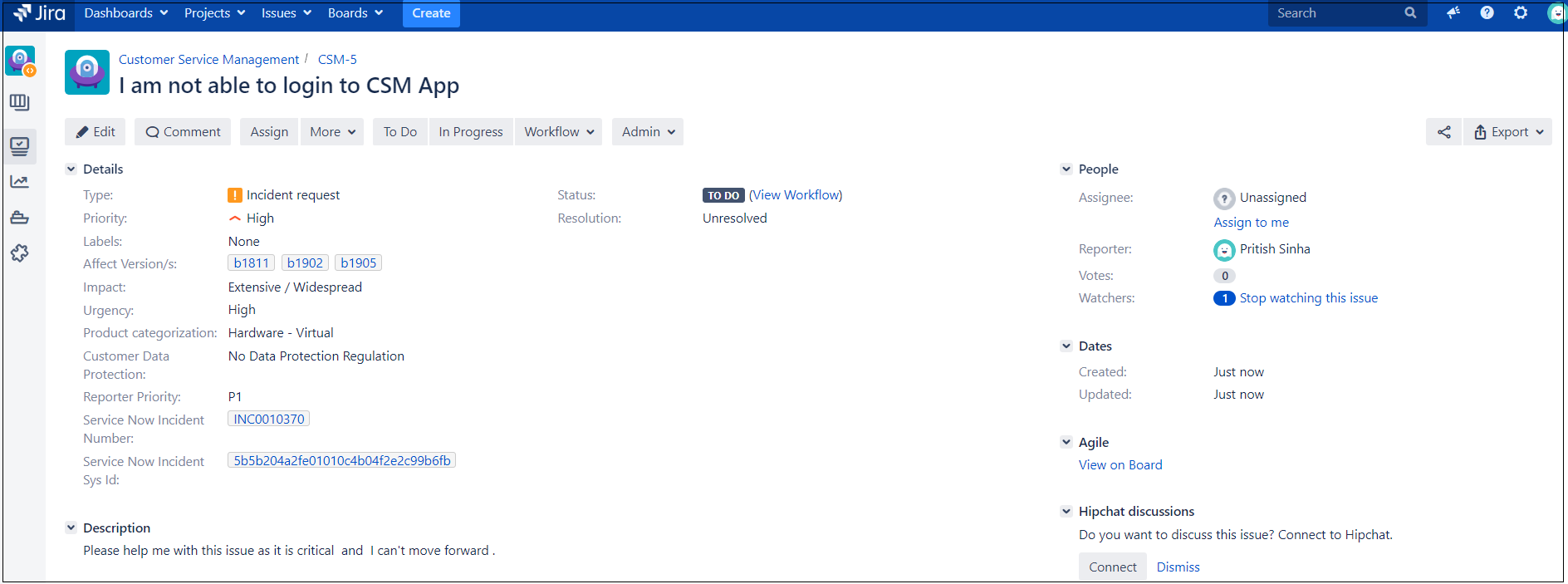This screenshot has height=584, width=1568.
Task: Click the Jira logo
Action: pos(39,12)
